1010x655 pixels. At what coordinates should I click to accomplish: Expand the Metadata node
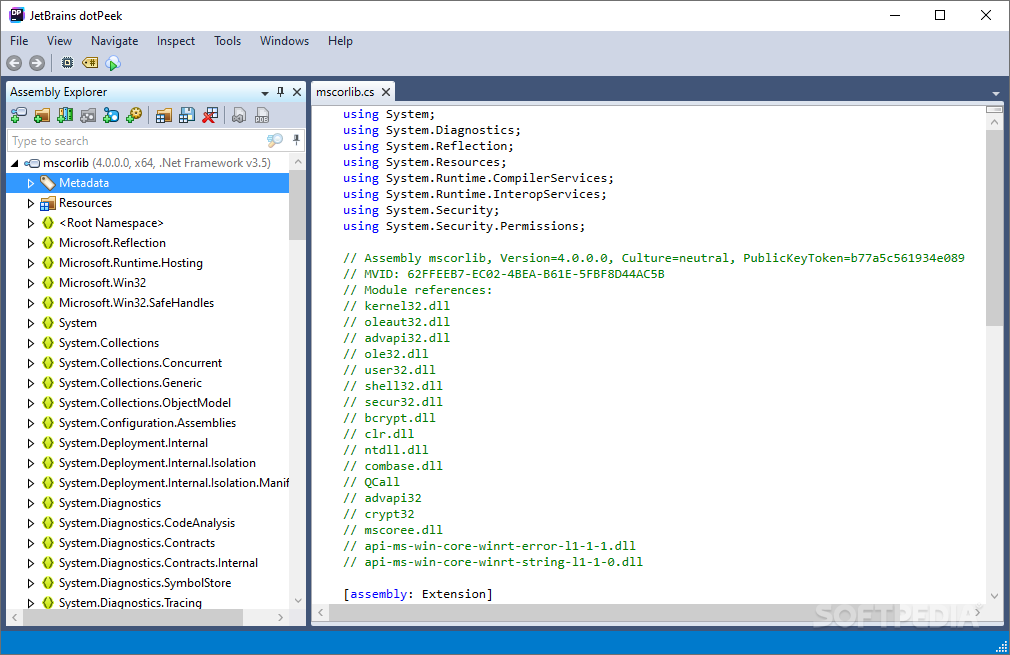[30, 183]
